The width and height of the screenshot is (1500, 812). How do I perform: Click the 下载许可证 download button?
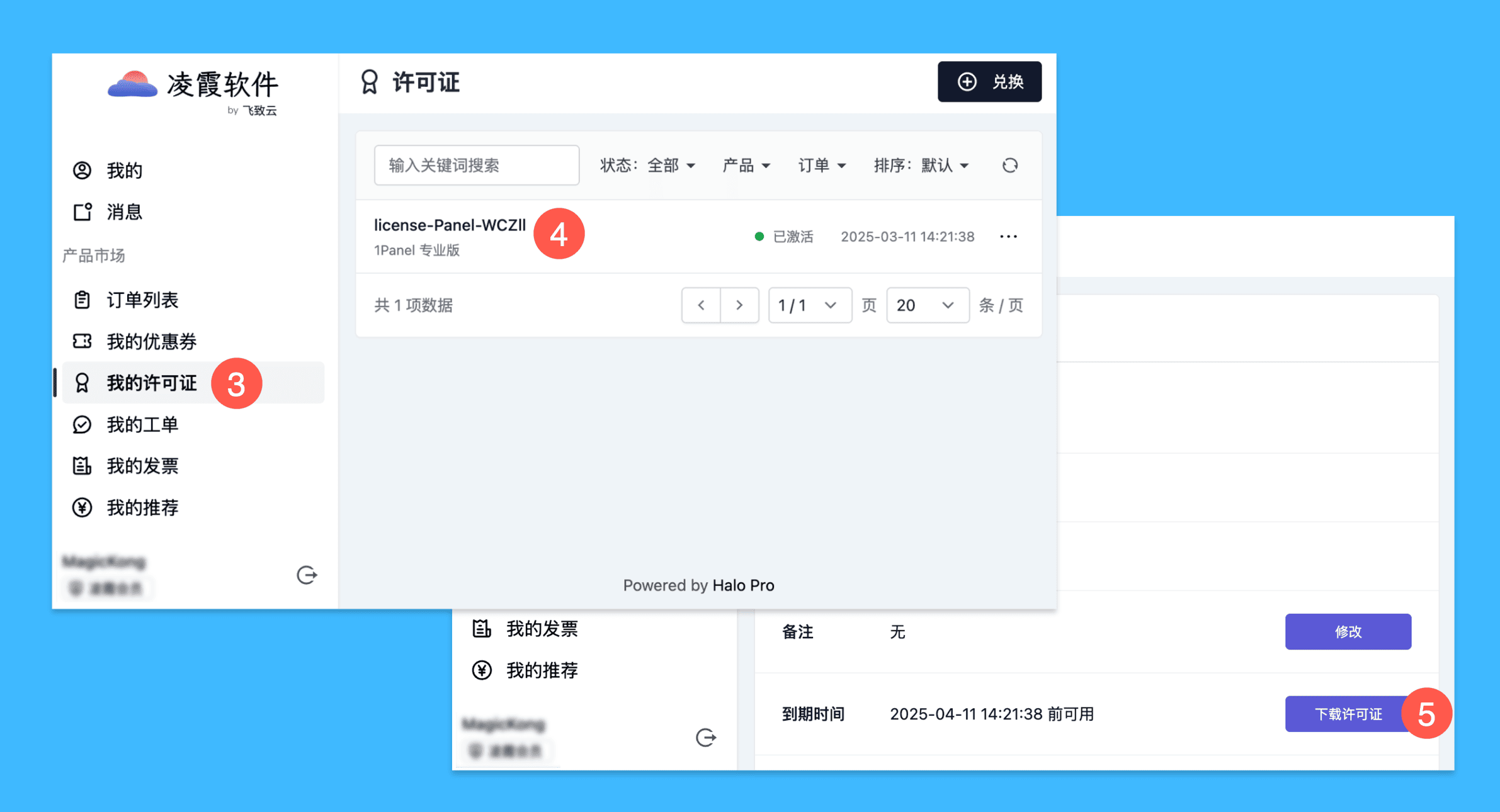coord(1347,714)
